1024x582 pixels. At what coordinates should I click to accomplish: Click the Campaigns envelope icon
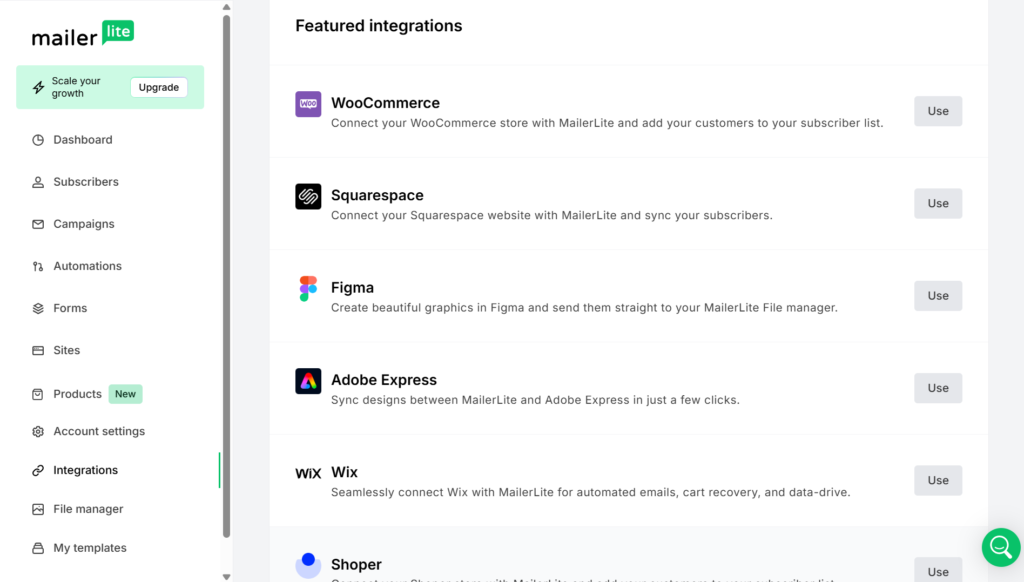(x=38, y=224)
